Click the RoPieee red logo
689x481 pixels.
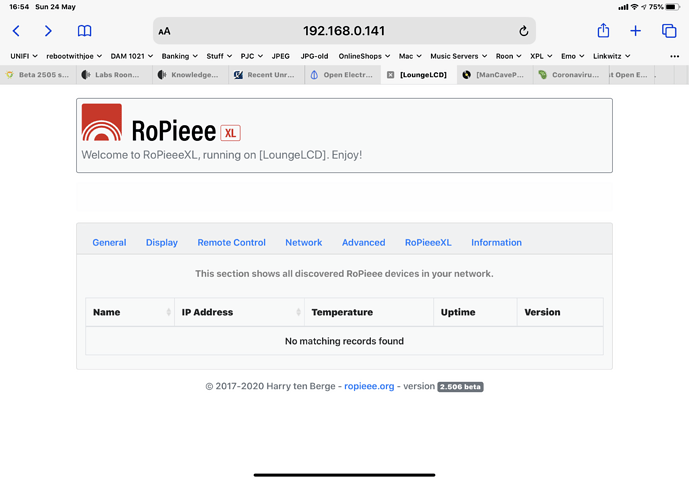102,122
